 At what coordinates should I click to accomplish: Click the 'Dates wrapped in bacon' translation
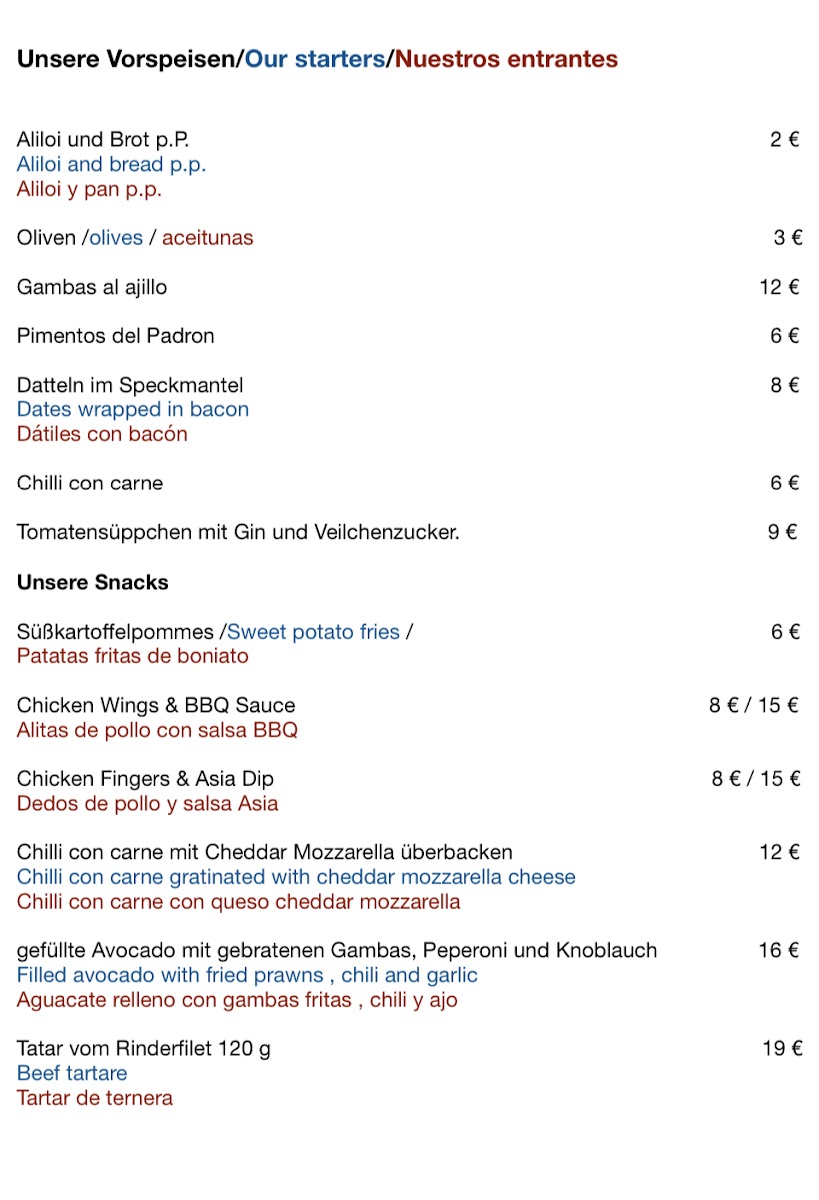pyautogui.click(x=132, y=410)
